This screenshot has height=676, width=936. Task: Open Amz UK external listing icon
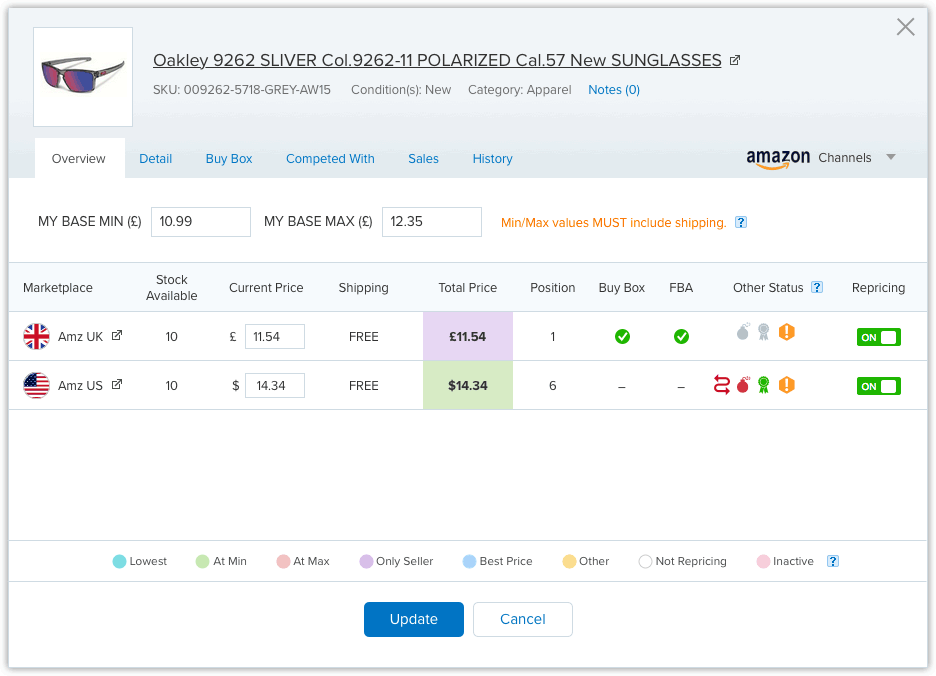point(117,336)
